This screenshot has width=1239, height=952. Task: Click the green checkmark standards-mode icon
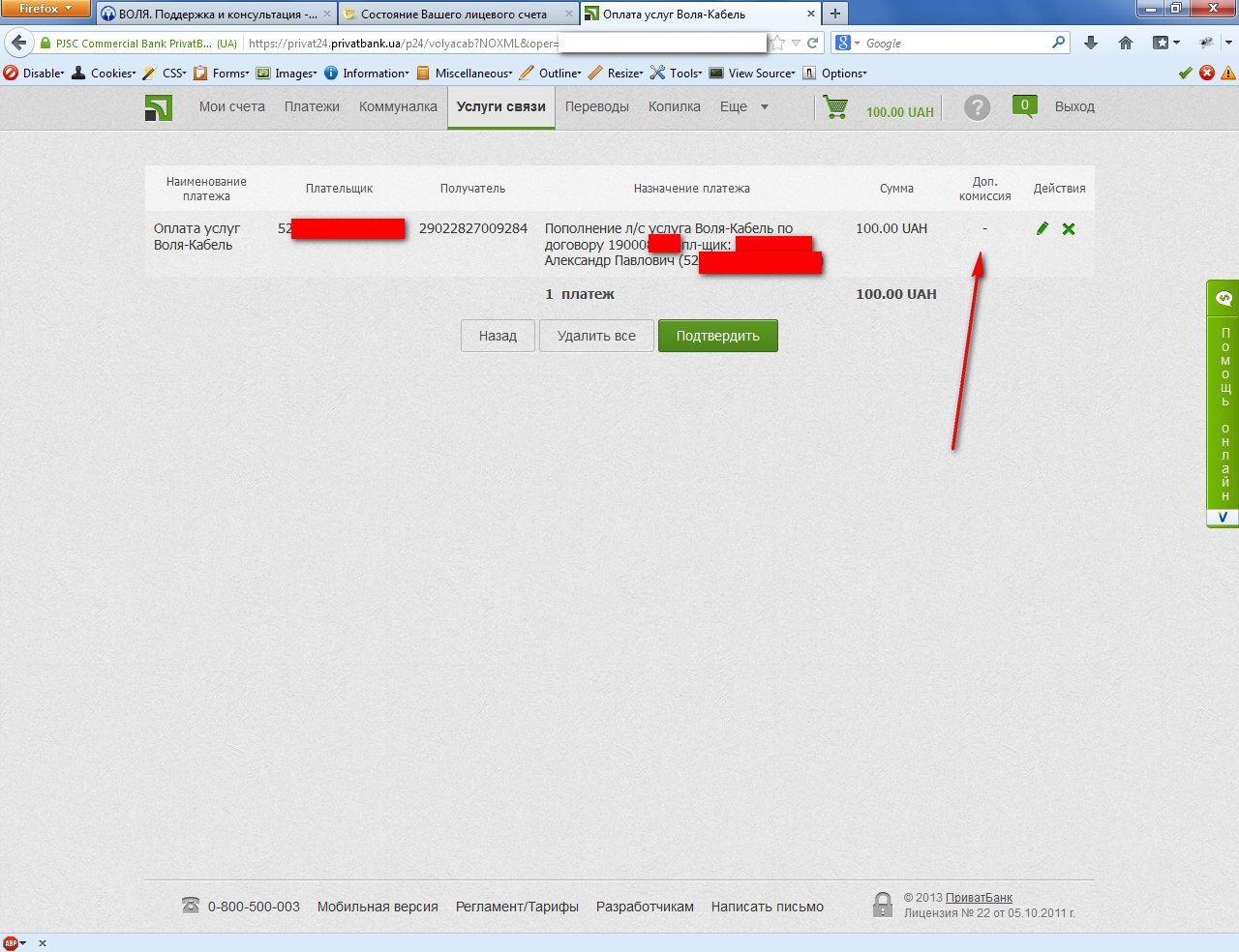(x=1185, y=73)
